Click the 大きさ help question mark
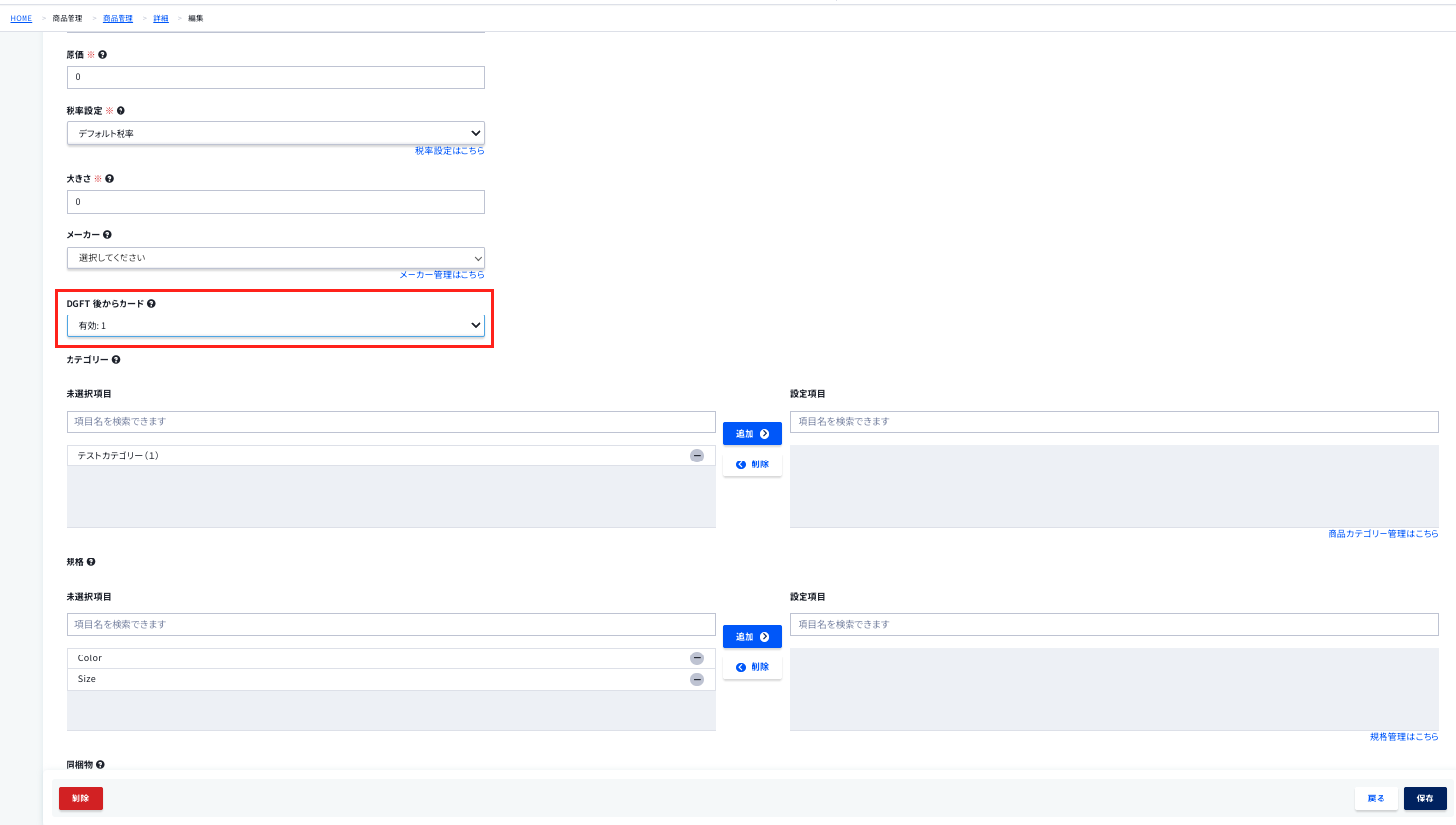 (109, 179)
